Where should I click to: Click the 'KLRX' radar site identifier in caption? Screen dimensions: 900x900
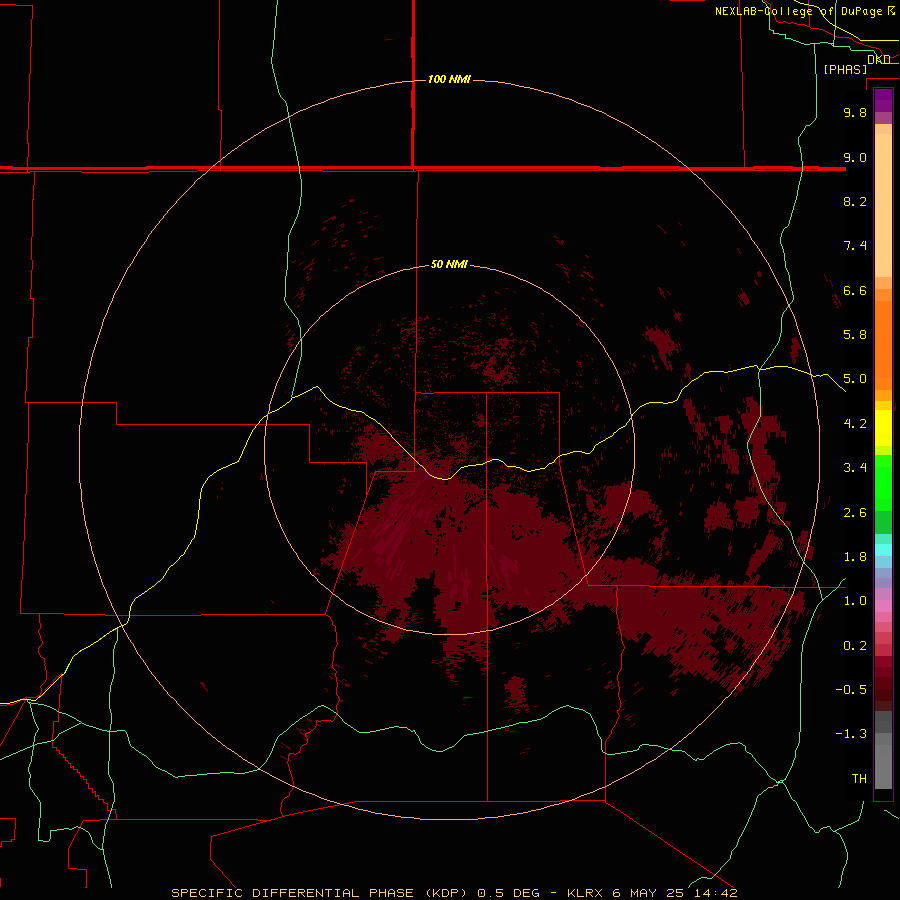click(585, 893)
